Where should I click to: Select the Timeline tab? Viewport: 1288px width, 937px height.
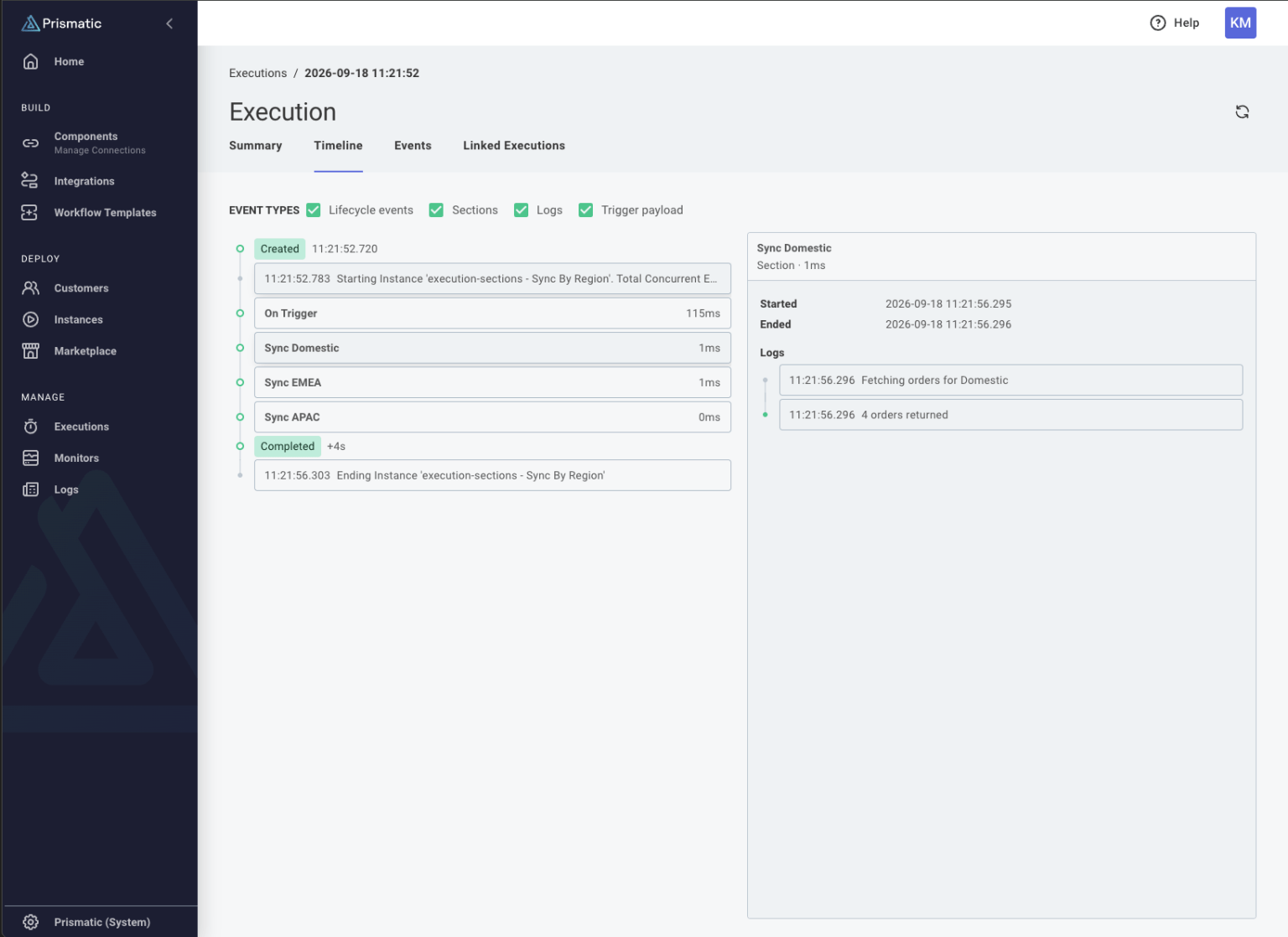[x=338, y=146]
